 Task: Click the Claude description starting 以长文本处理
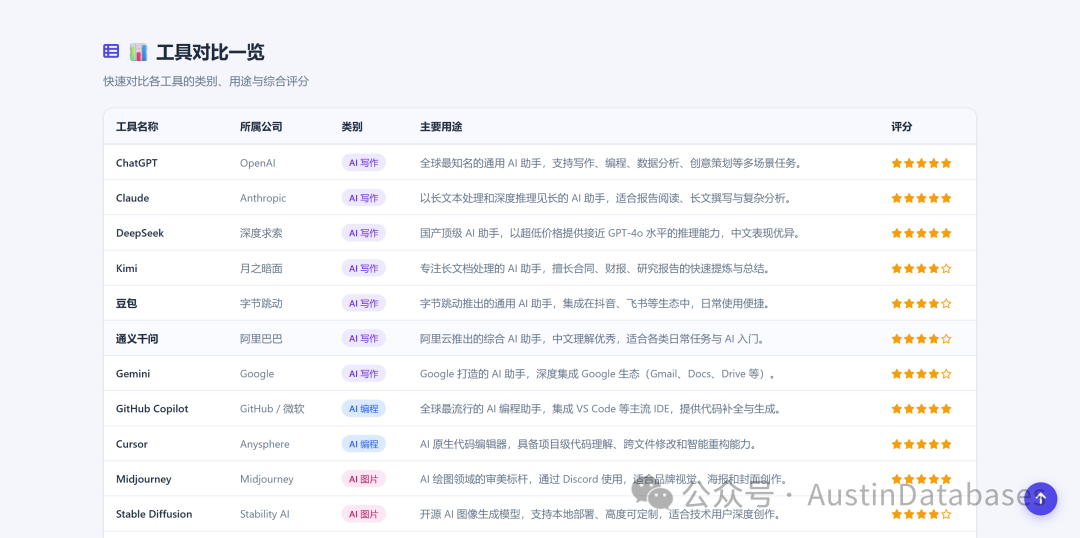click(x=605, y=198)
